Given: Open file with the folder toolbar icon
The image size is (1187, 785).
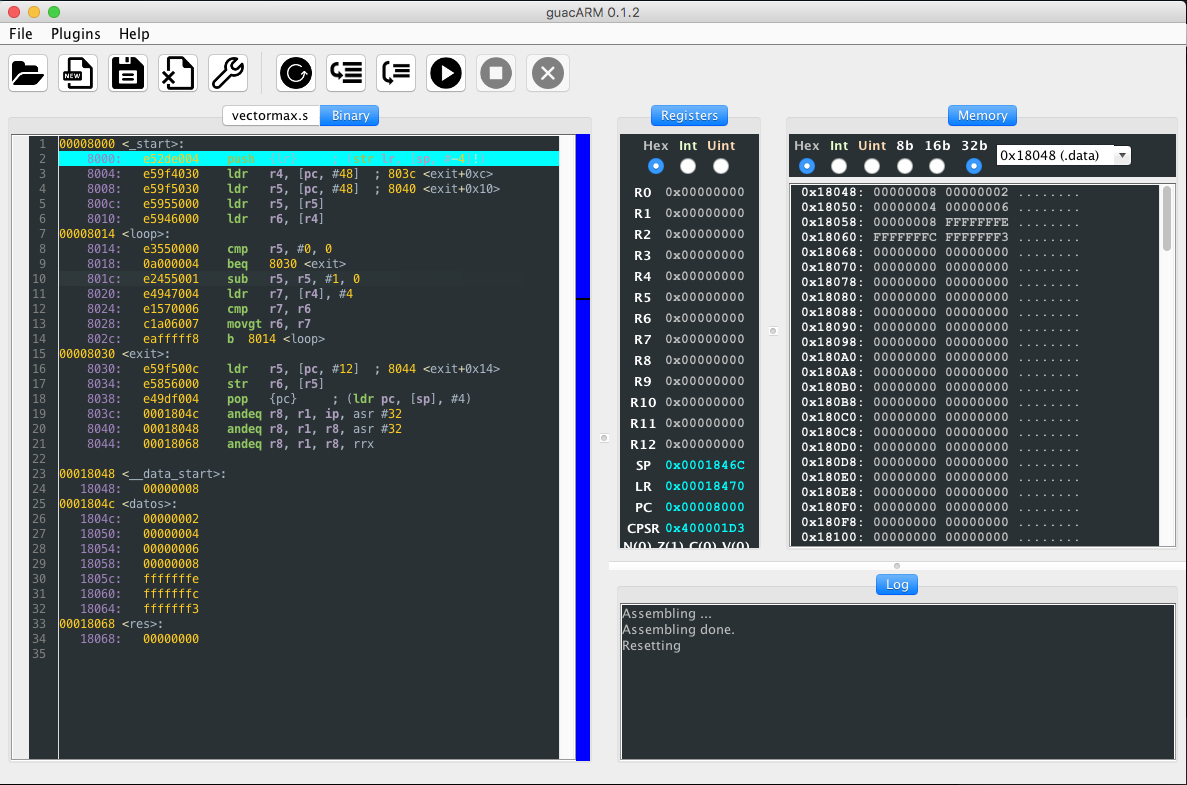Looking at the screenshot, I should pos(28,73).
